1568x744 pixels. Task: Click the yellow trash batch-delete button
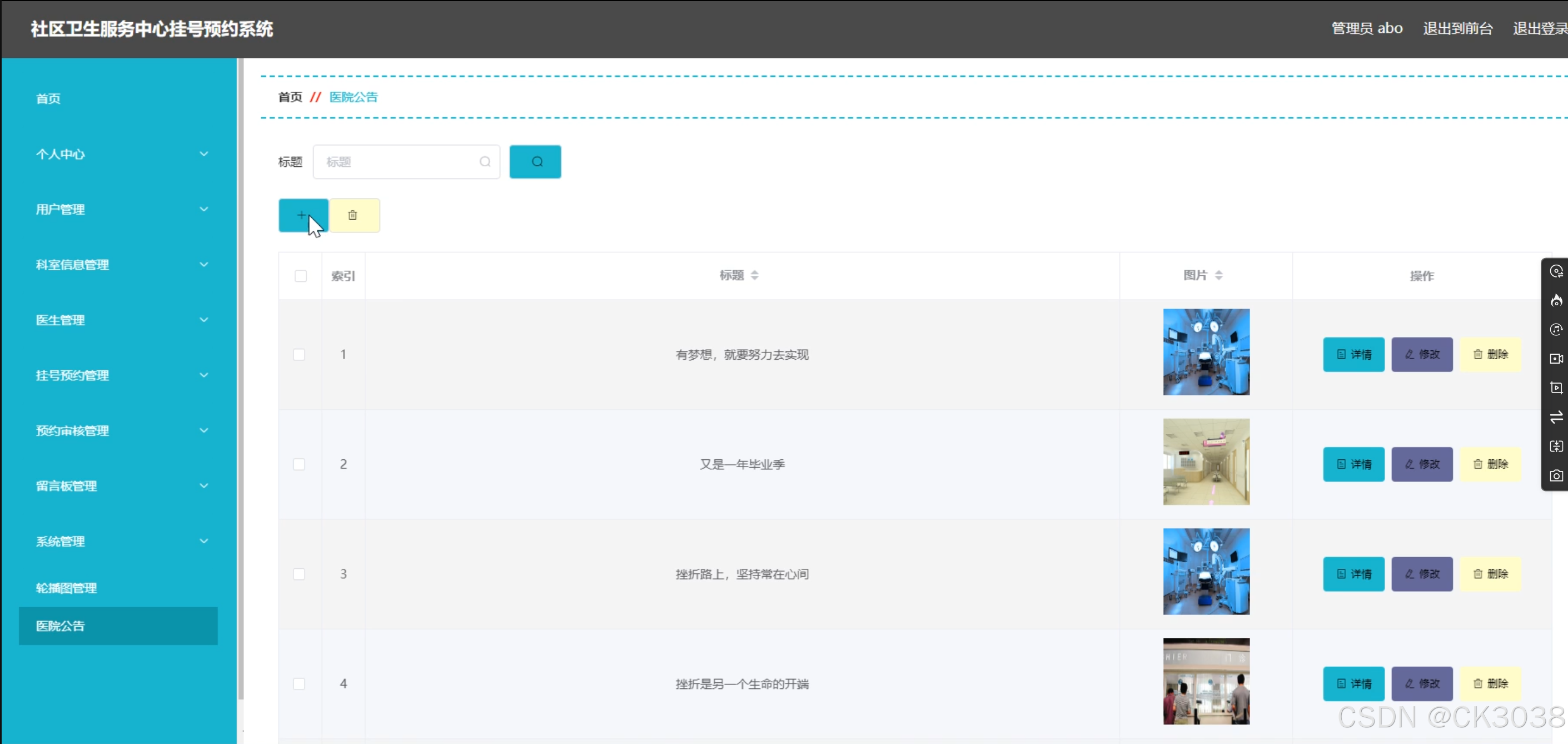click(354, 215)
